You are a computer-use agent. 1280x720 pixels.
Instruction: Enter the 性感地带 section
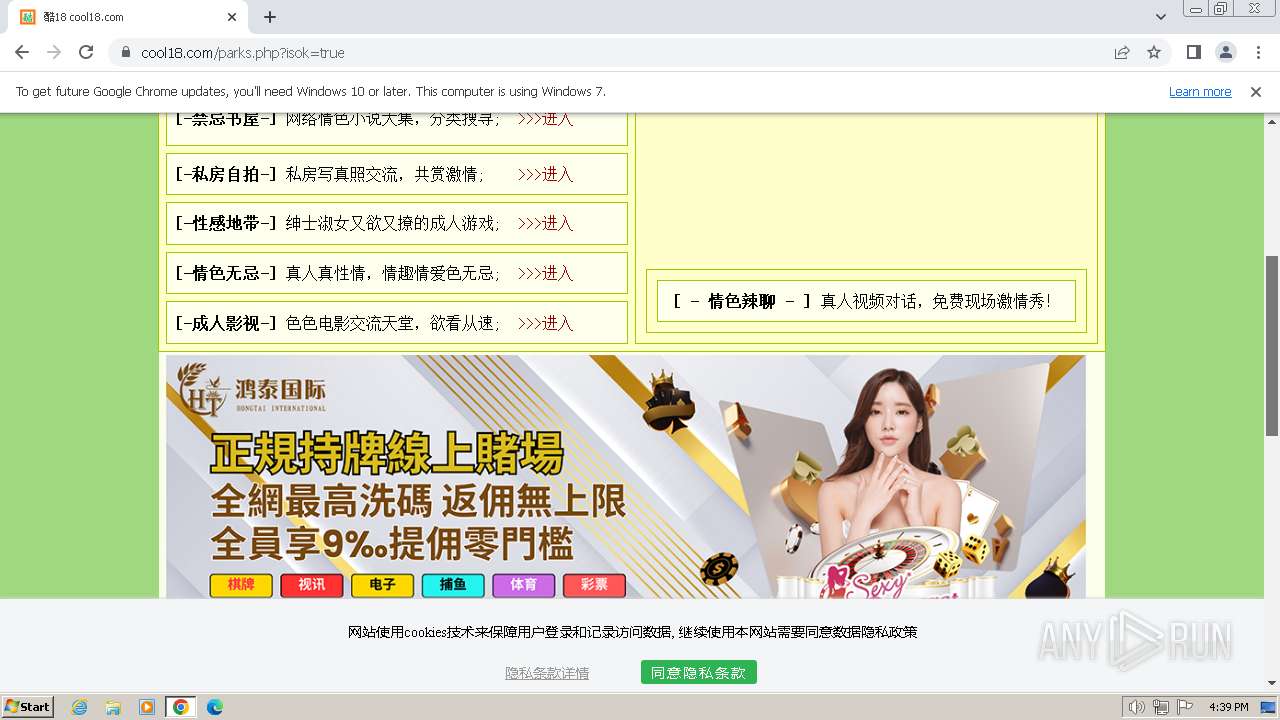coord(545,223)
